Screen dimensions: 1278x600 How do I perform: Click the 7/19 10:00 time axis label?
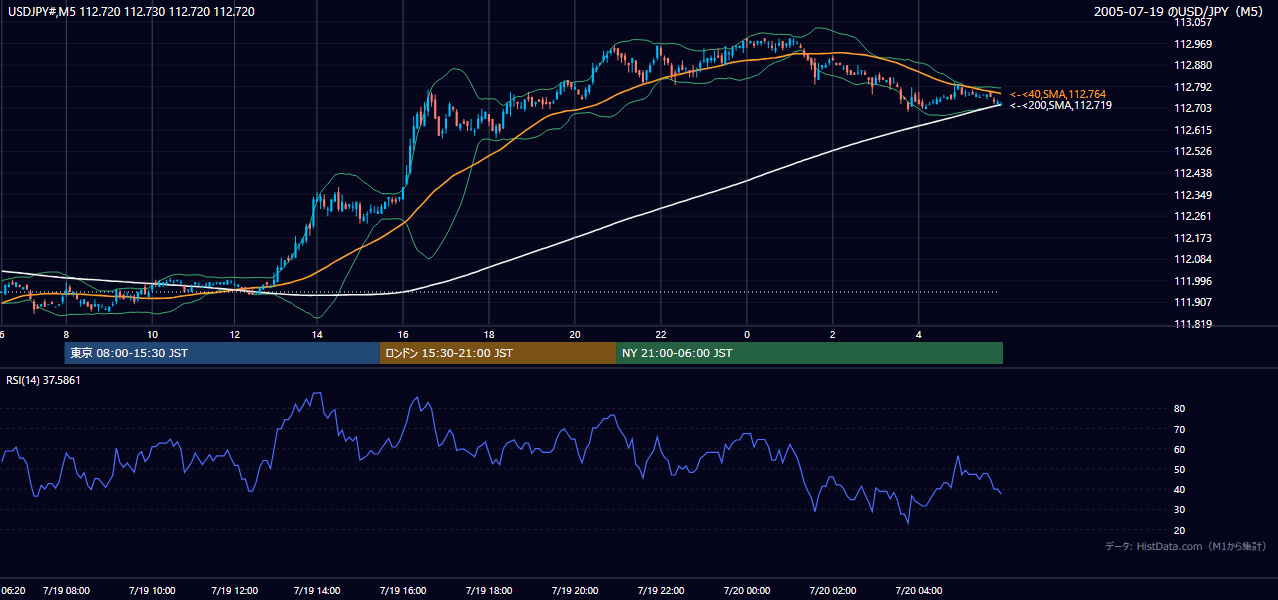click(153, 590)
